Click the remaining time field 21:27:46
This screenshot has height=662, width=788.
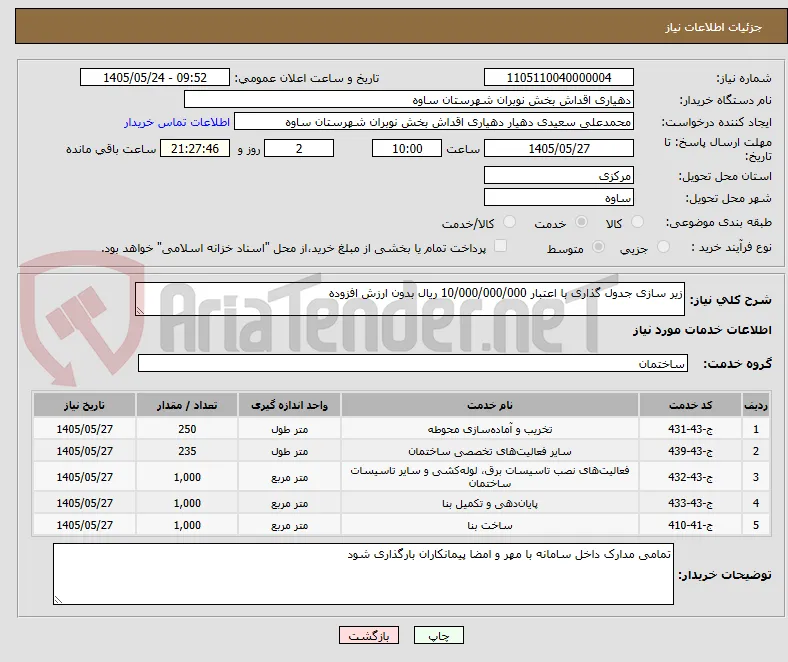click(195, 148)
